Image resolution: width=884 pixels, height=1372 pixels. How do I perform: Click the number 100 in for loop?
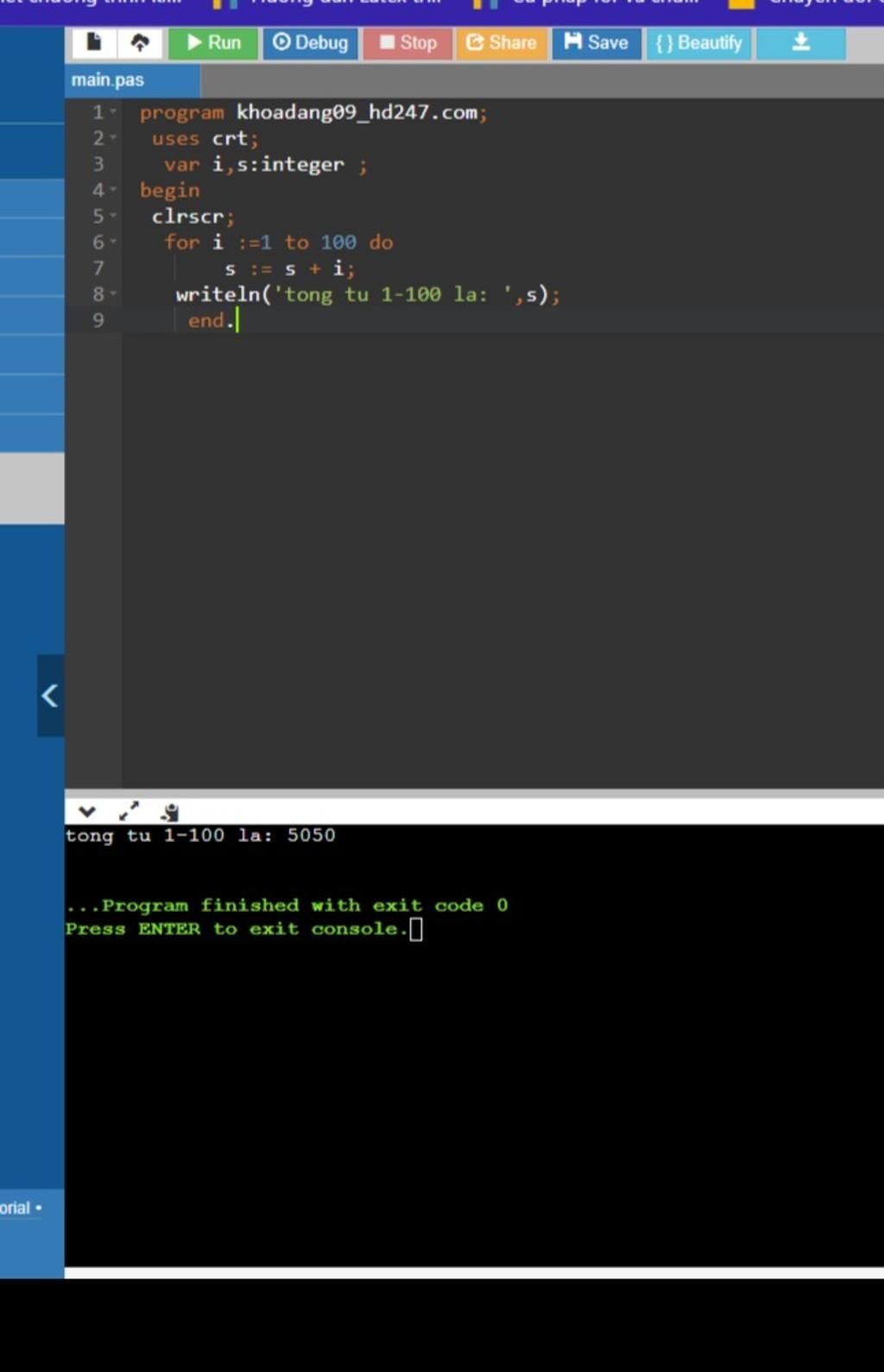tap(338, 243)
